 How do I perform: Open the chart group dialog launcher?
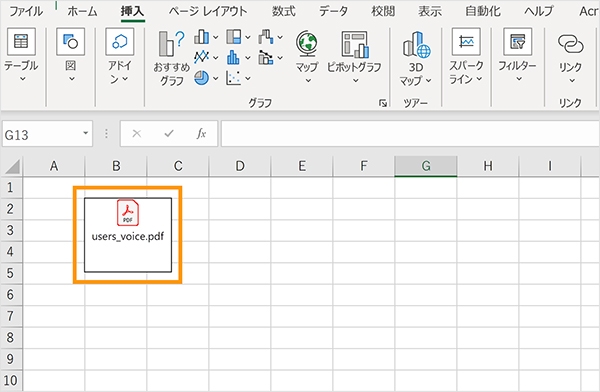(383, 103)
